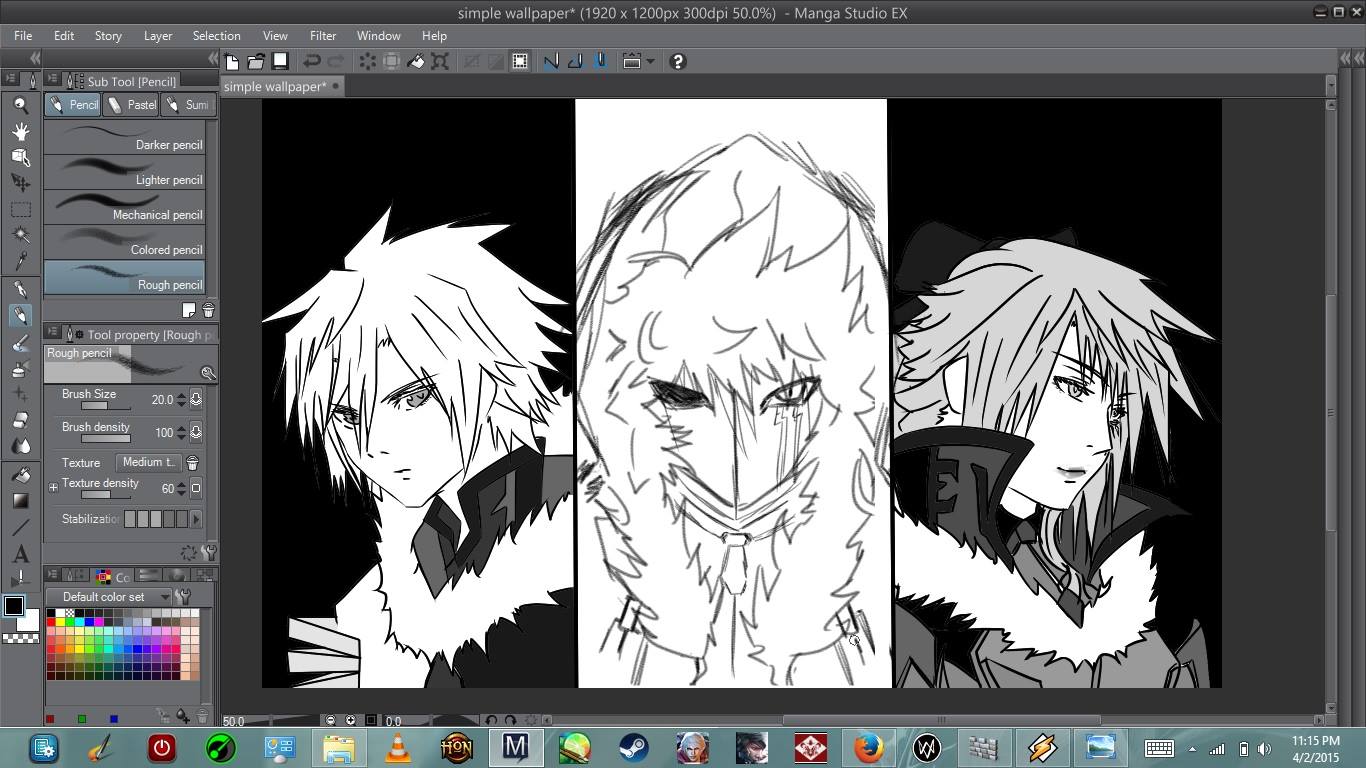Viewport: 1366px width, 768px height.
Task: Click the Clear layer icon
Action: pyautogui.click(x=368, y=61)
